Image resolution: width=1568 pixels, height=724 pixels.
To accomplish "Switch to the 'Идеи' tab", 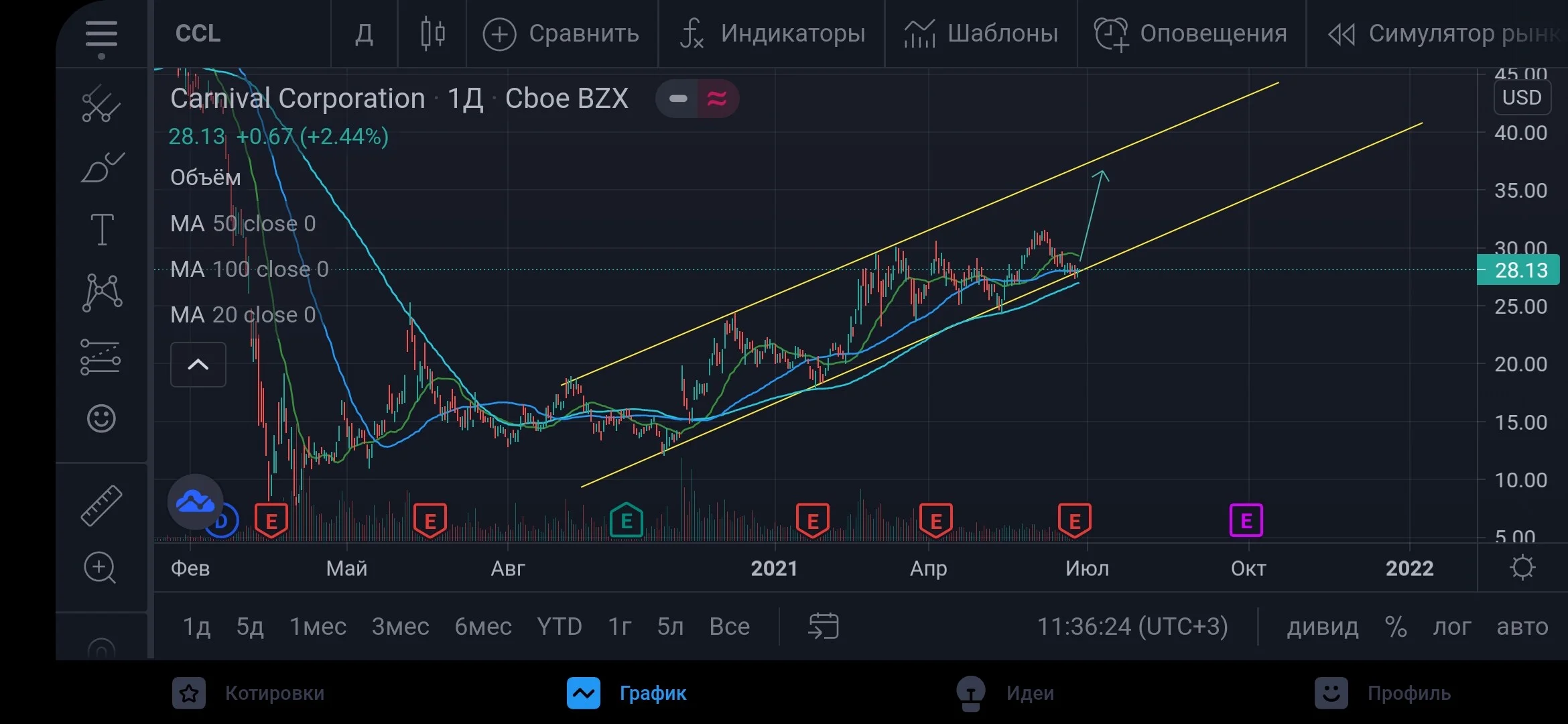I will [1005, 693].
